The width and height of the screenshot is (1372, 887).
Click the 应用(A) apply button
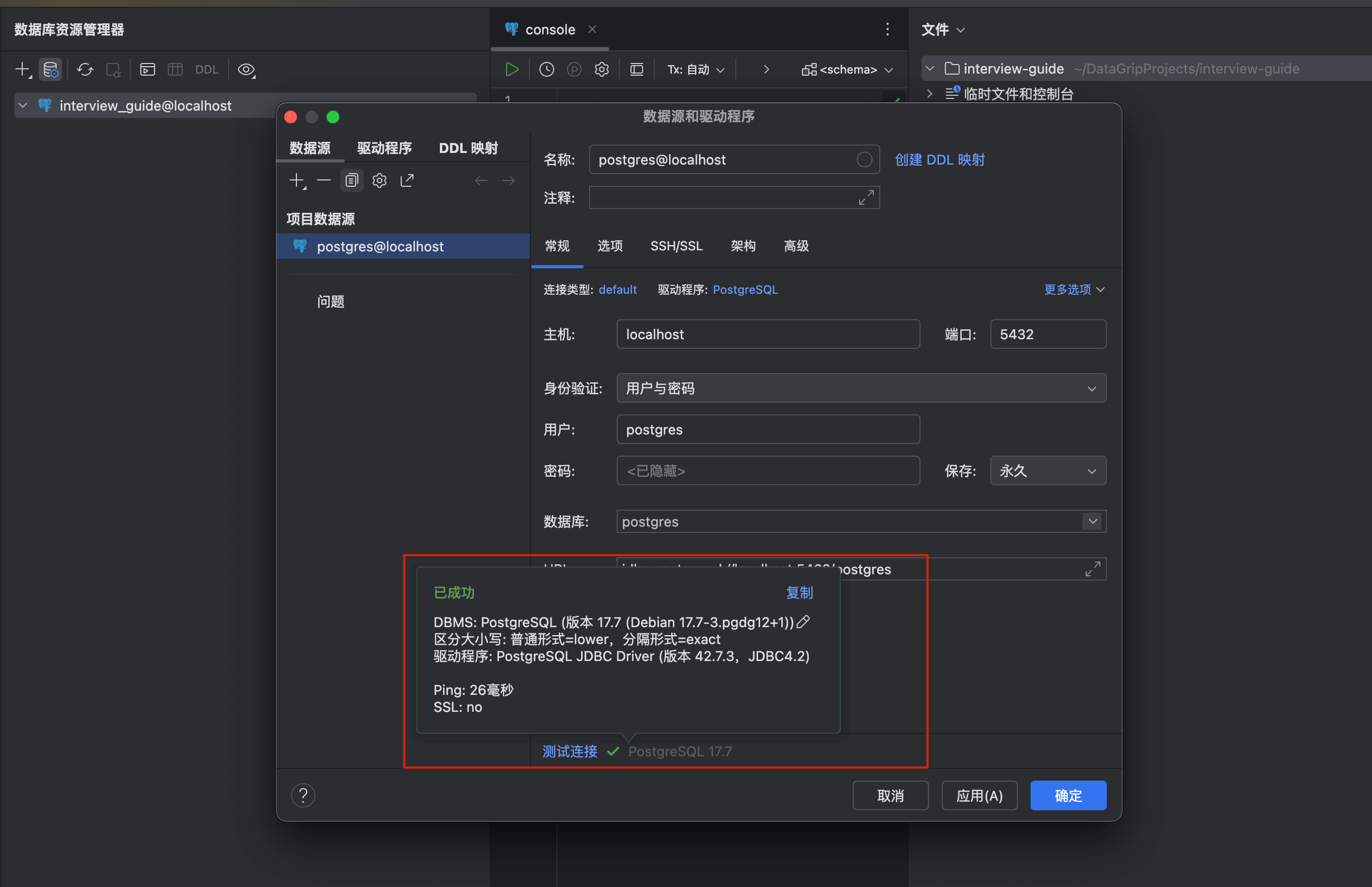point(979,795)
